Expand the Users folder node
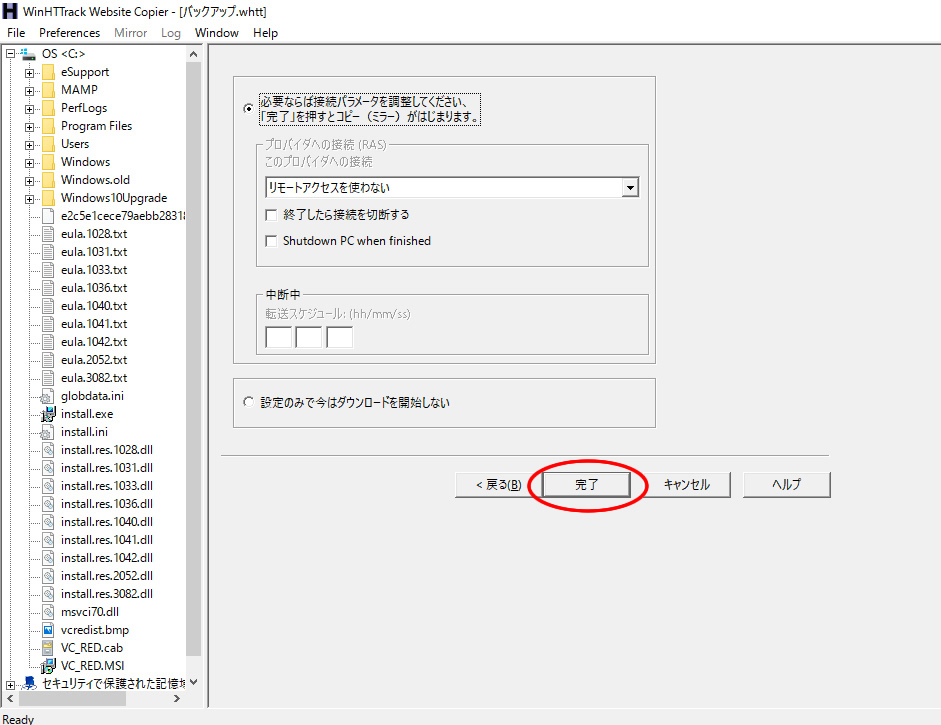 (29, 143)
